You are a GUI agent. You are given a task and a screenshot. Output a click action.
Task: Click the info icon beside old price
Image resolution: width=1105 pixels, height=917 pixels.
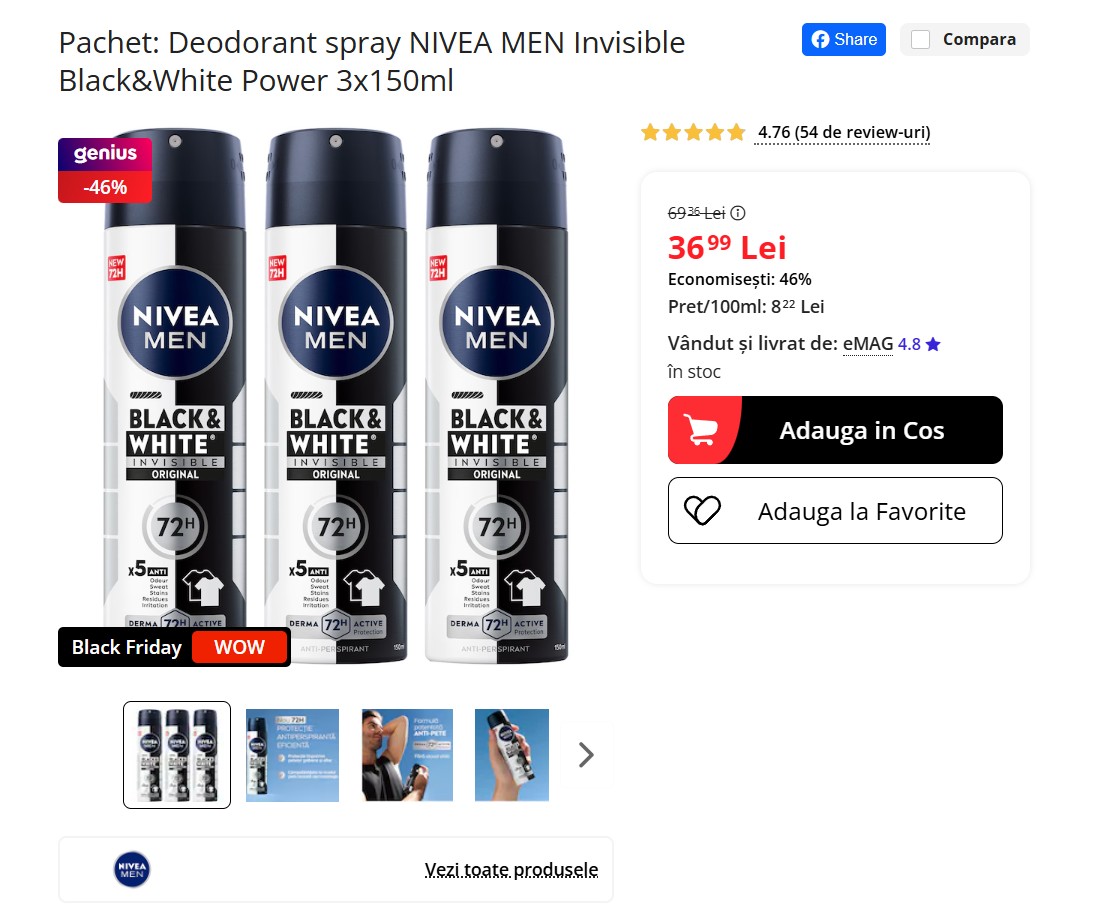pyautogui.click(x=738, y=213)
